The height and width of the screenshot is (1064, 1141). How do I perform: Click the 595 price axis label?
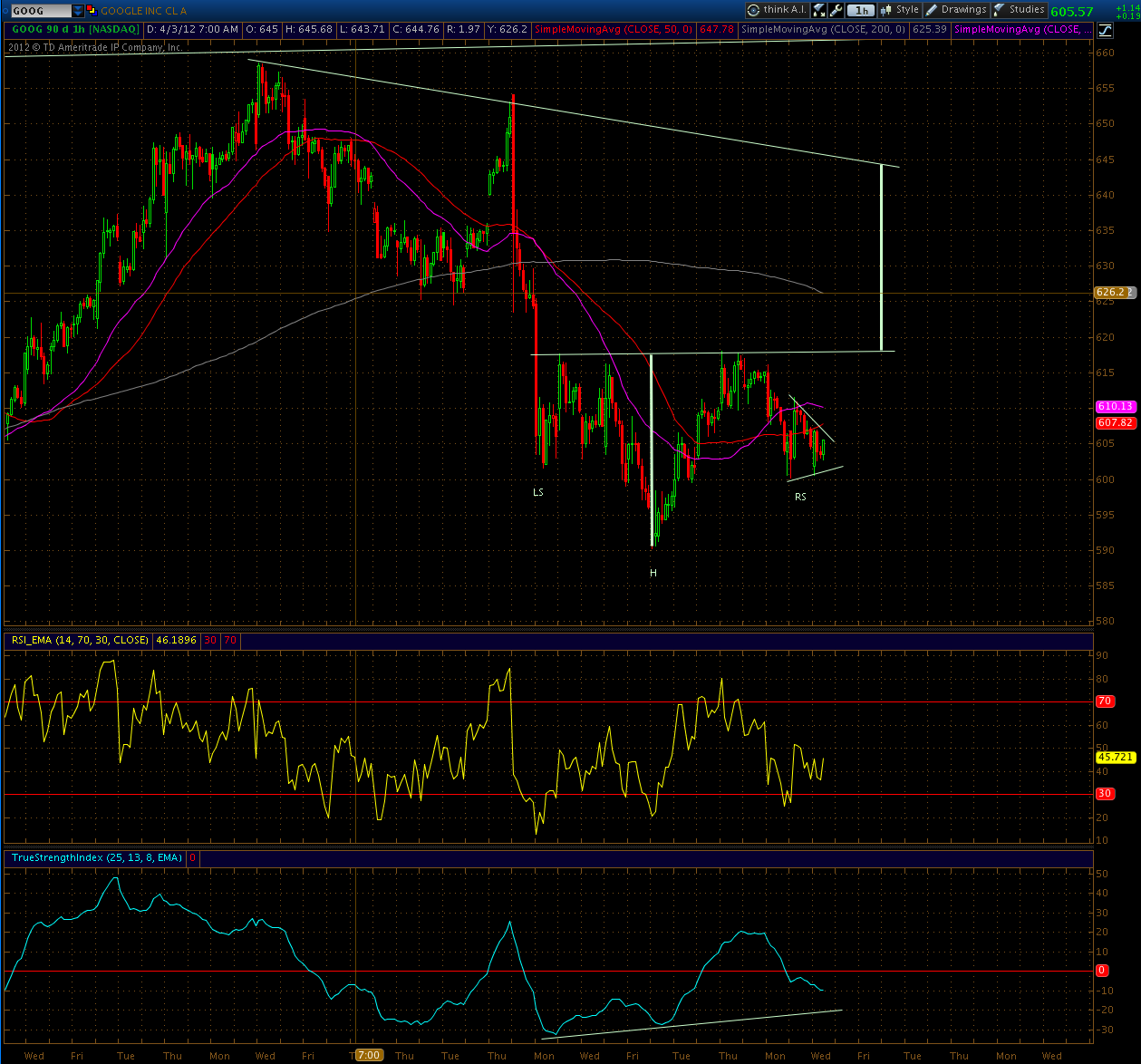point(1105,515)
